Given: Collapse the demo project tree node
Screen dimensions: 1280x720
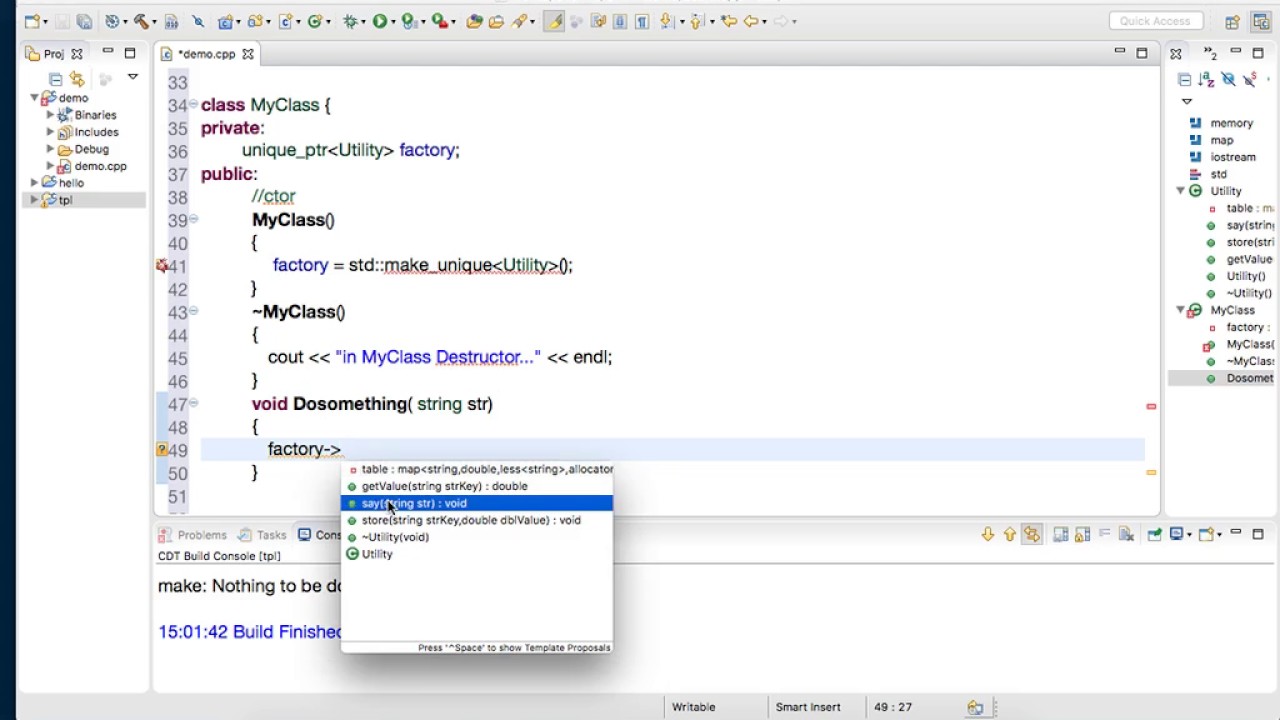Looking at the screenshot, I should point(35,98).
